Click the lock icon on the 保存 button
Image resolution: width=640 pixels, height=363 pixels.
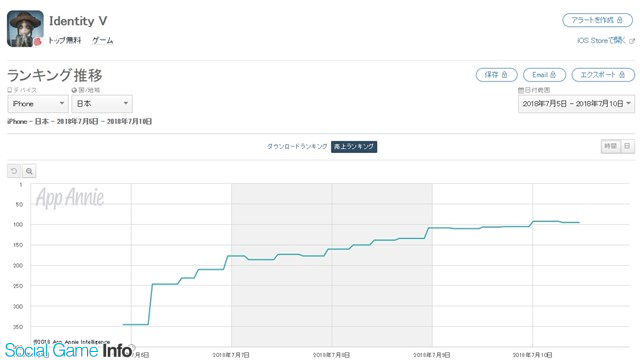(504, 75)
